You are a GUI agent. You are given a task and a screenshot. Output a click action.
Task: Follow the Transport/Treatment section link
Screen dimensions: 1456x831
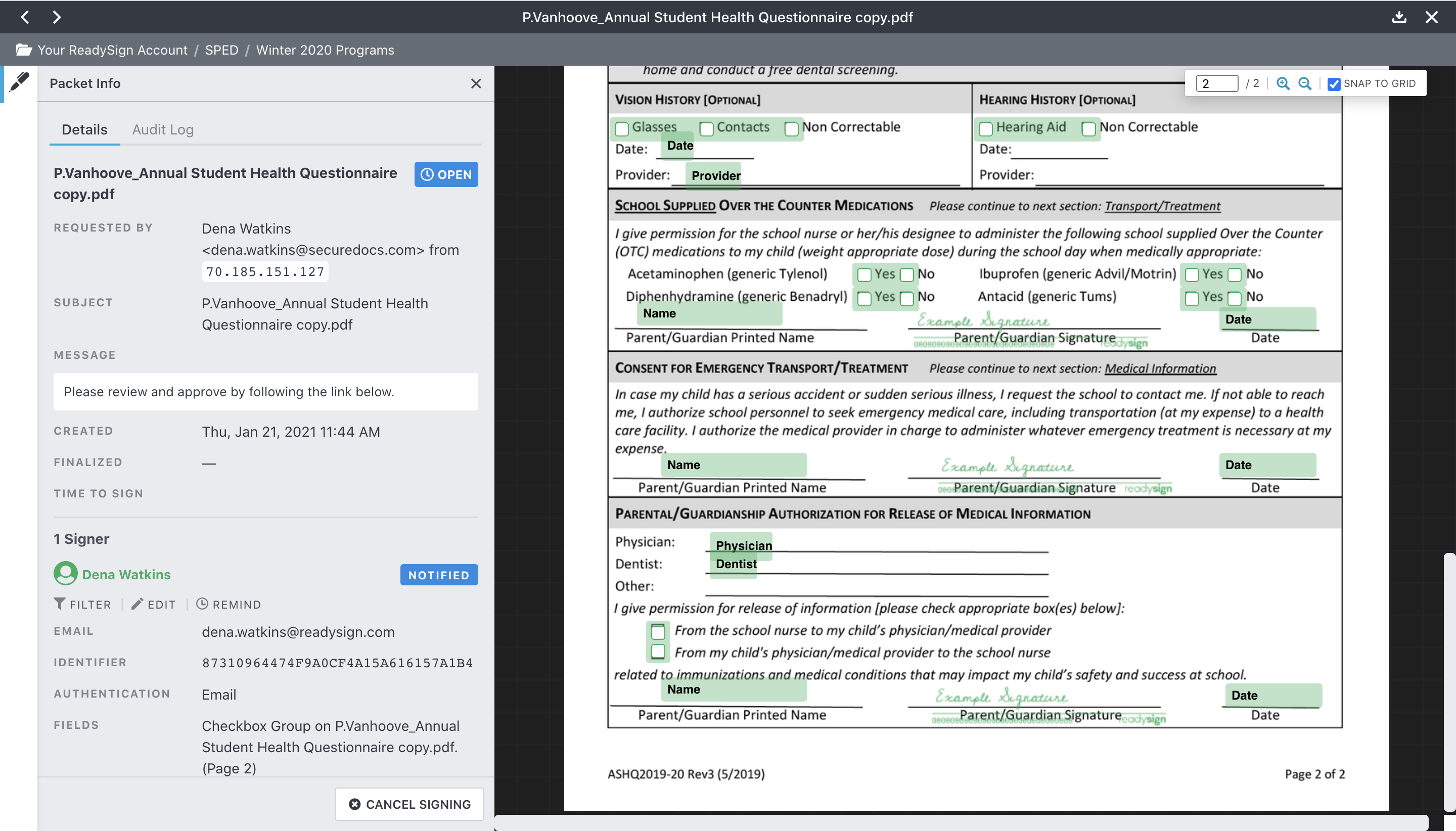(x=1163, y=206)
